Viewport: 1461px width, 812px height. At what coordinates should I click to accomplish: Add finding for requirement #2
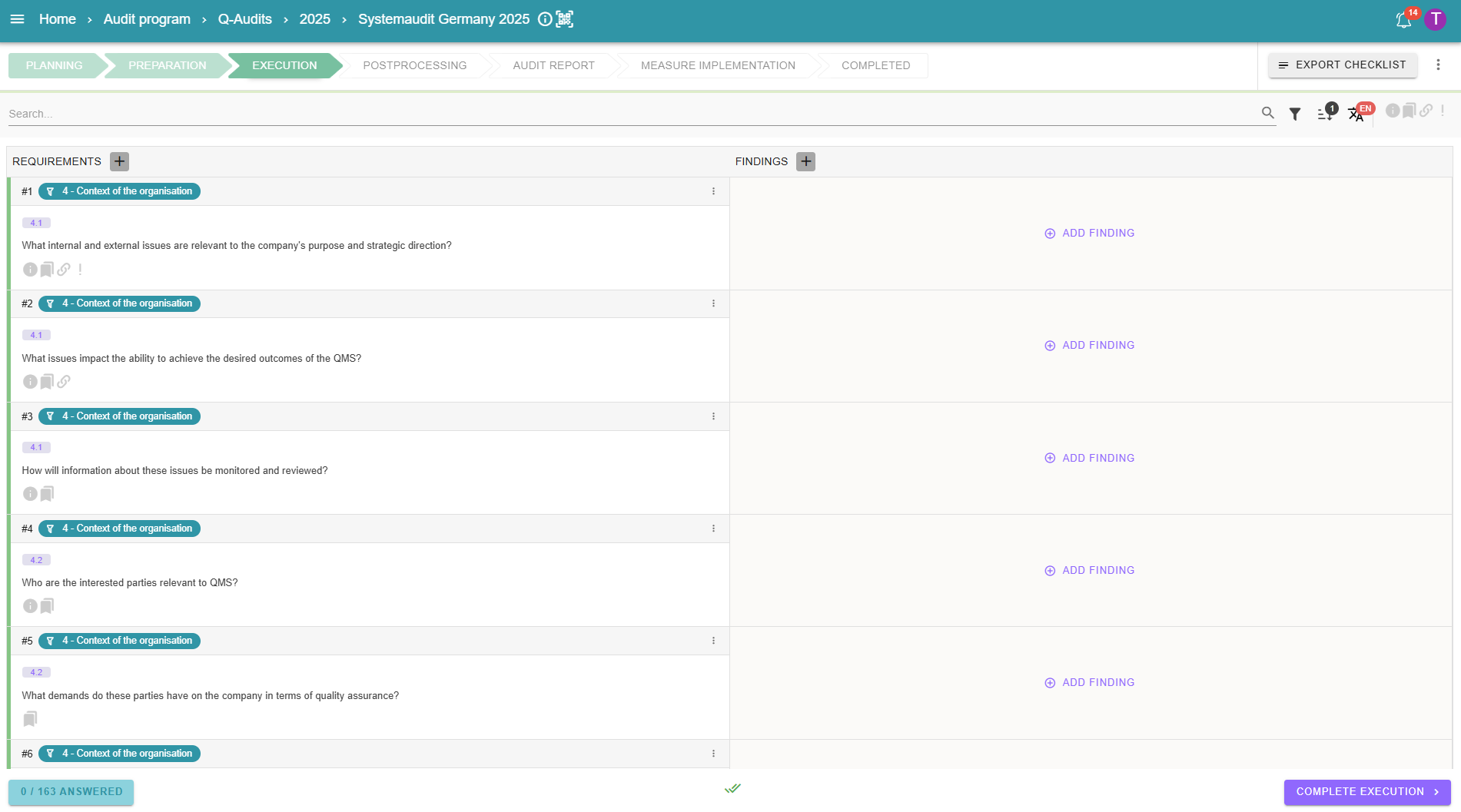point(1090,346)
